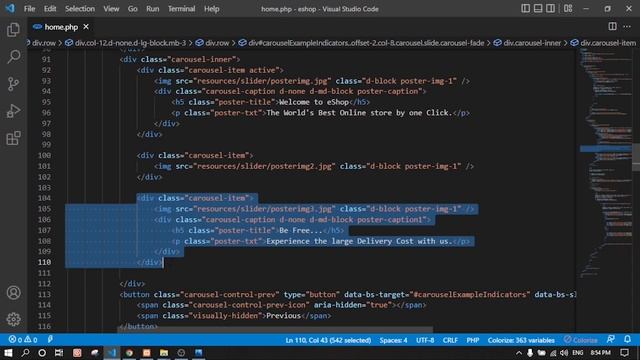Click the tool icon beside warnings count
Screen dimensions: 640x360
[x=50, y=339]
